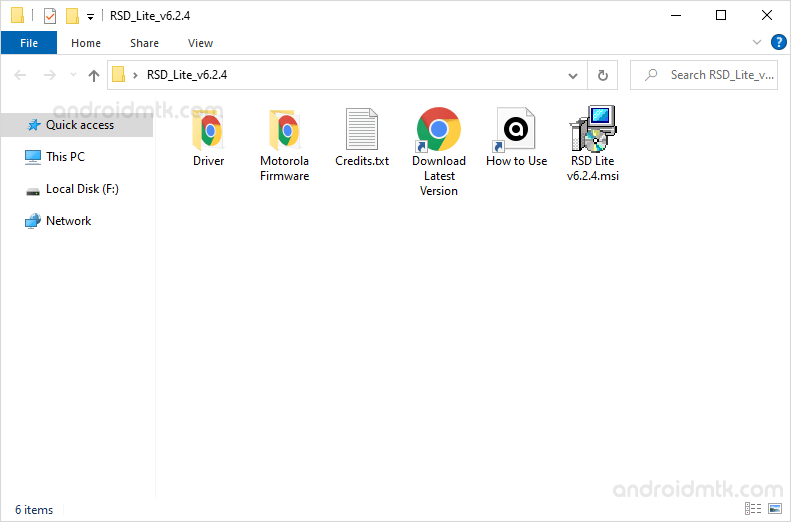Click the Quick access star icon

point(34,125)
